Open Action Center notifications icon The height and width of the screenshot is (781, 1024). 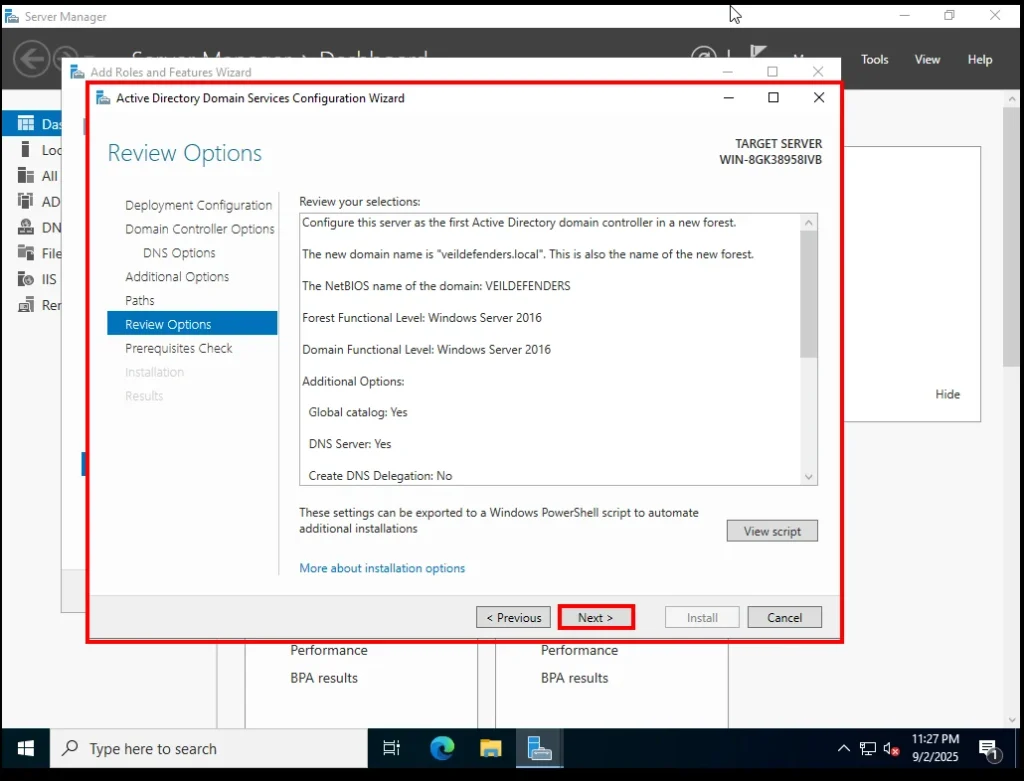click(x=989, y=750)
